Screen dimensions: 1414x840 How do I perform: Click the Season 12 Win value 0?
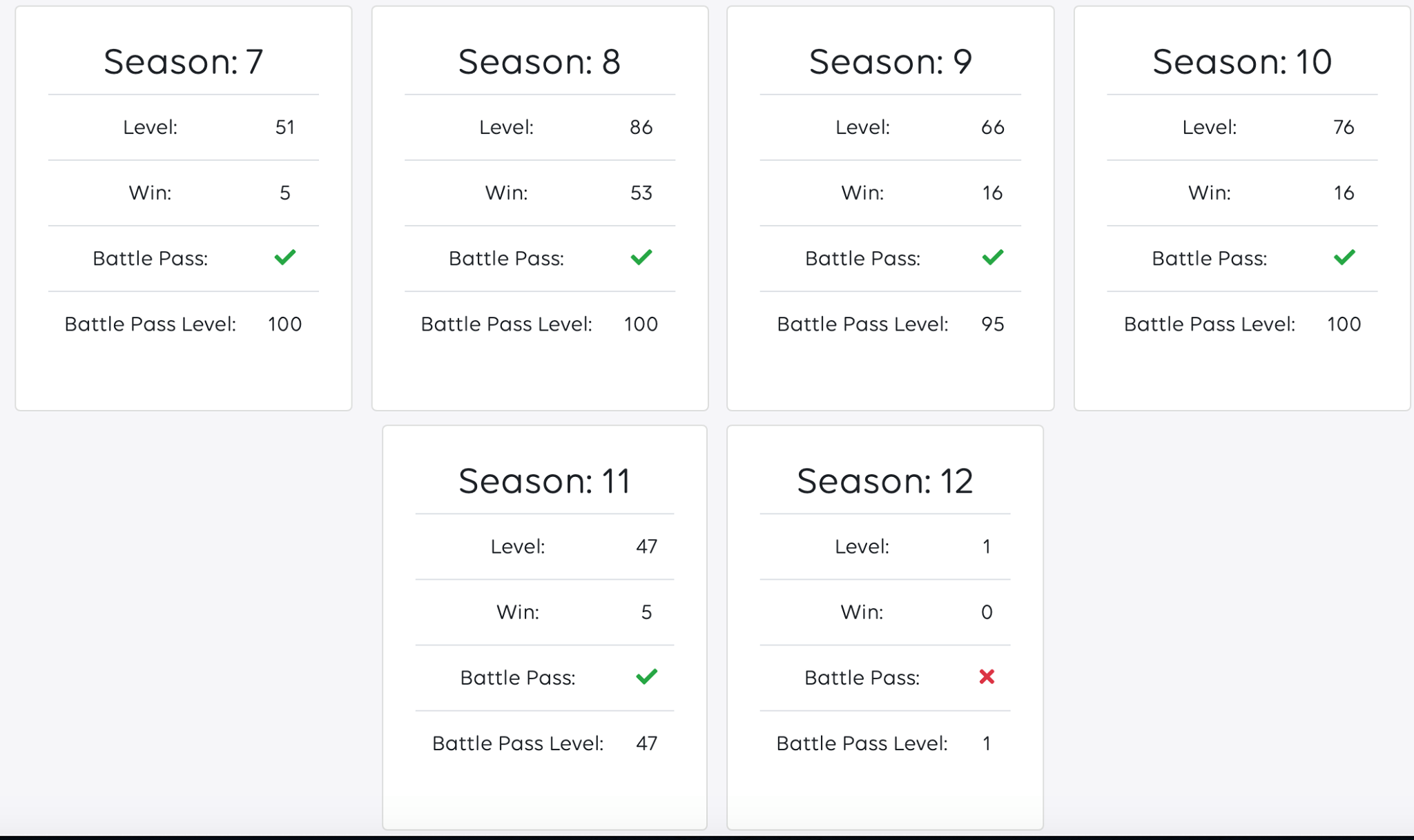(x=987, y=612)
